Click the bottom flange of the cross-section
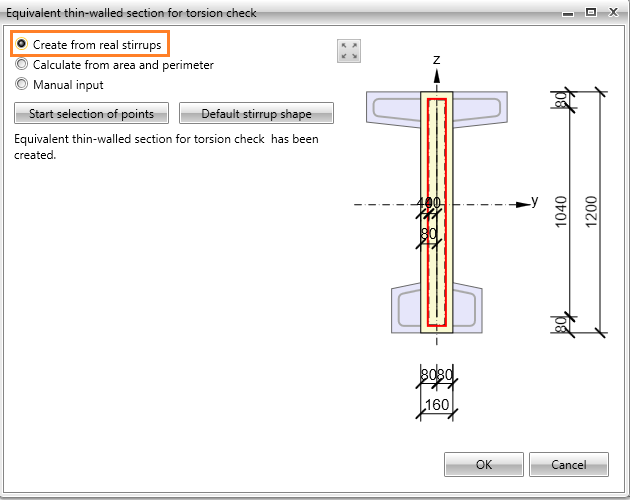Screen dimensions: 630x500 point(437,308)
